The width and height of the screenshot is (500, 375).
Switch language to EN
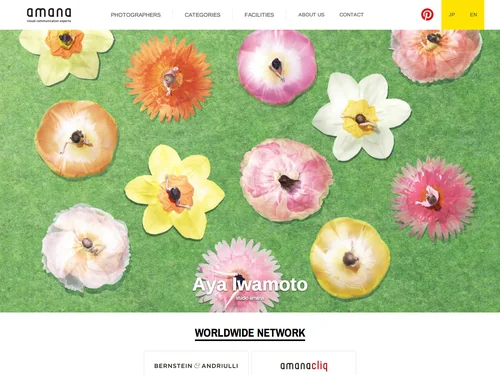point(473,15)
